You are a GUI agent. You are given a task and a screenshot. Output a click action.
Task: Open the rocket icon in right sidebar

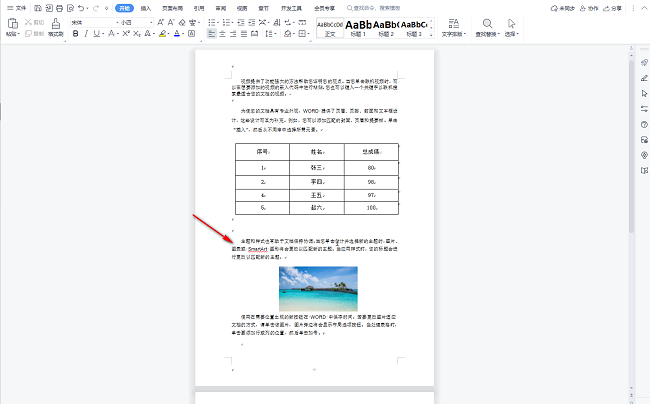[642, 62]
